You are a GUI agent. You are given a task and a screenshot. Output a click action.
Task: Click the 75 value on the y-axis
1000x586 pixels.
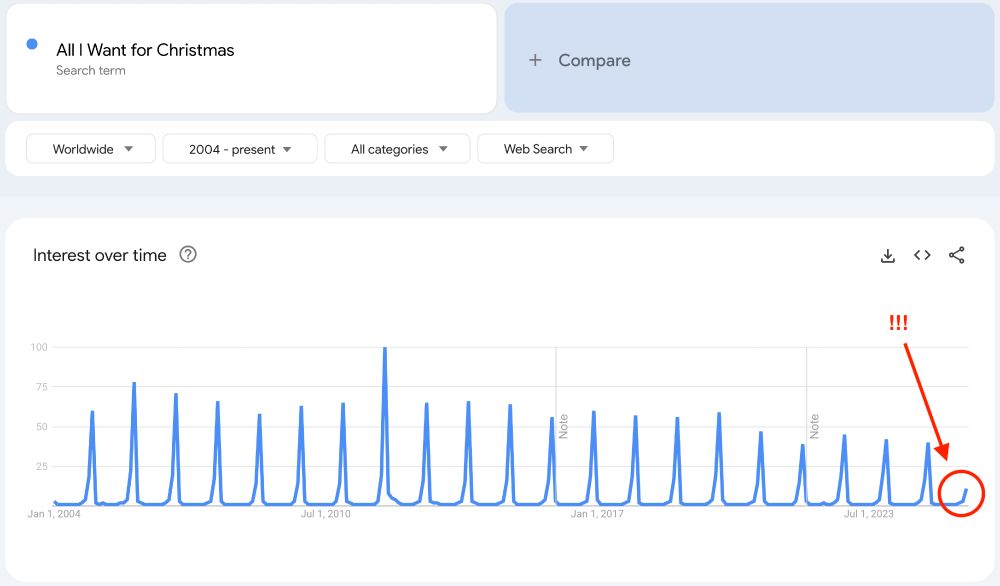41,387
